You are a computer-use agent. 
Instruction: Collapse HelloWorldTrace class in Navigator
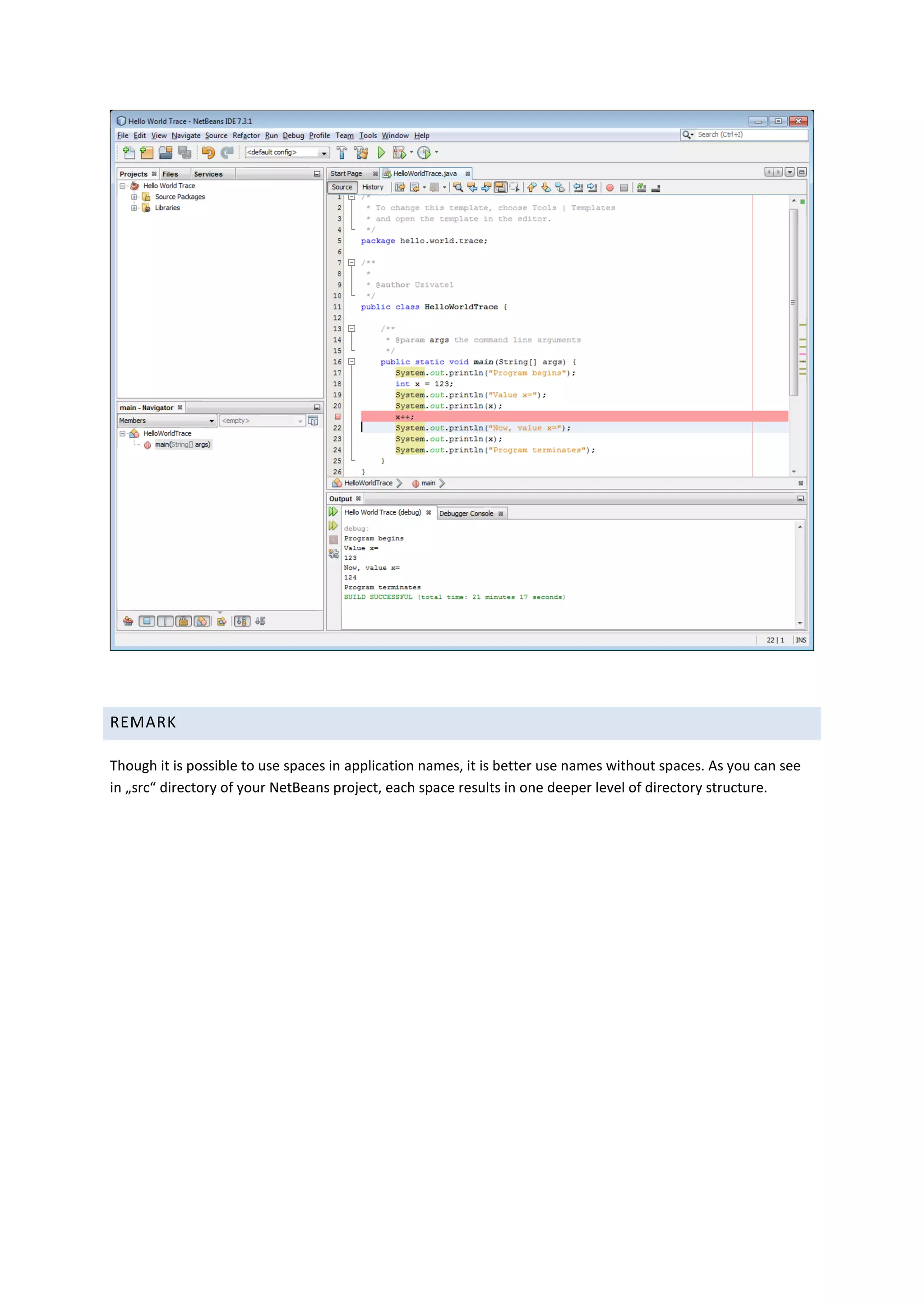122,434
